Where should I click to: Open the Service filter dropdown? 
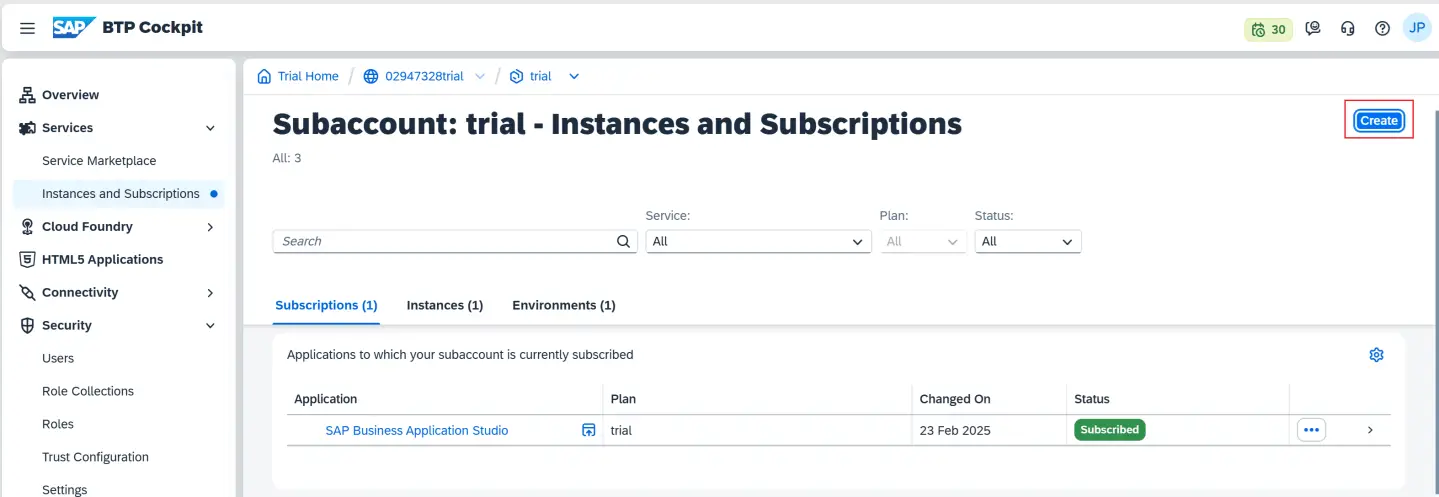point(758,241)
